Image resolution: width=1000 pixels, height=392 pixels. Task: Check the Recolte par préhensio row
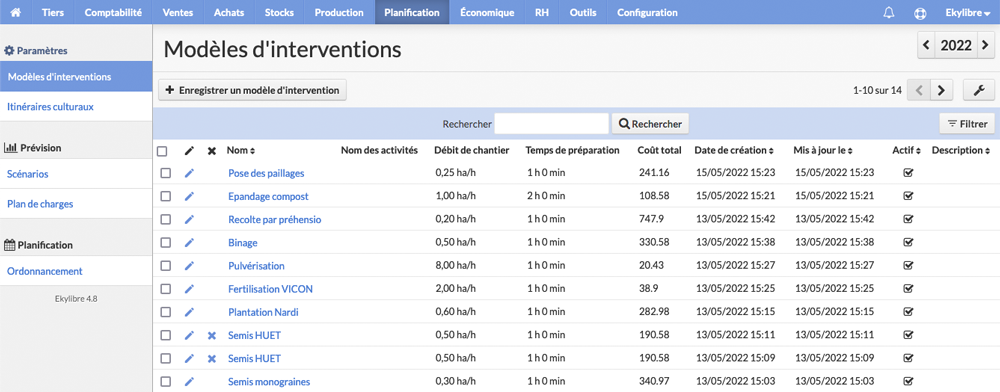pyautogui.click(x=165, y=219)
